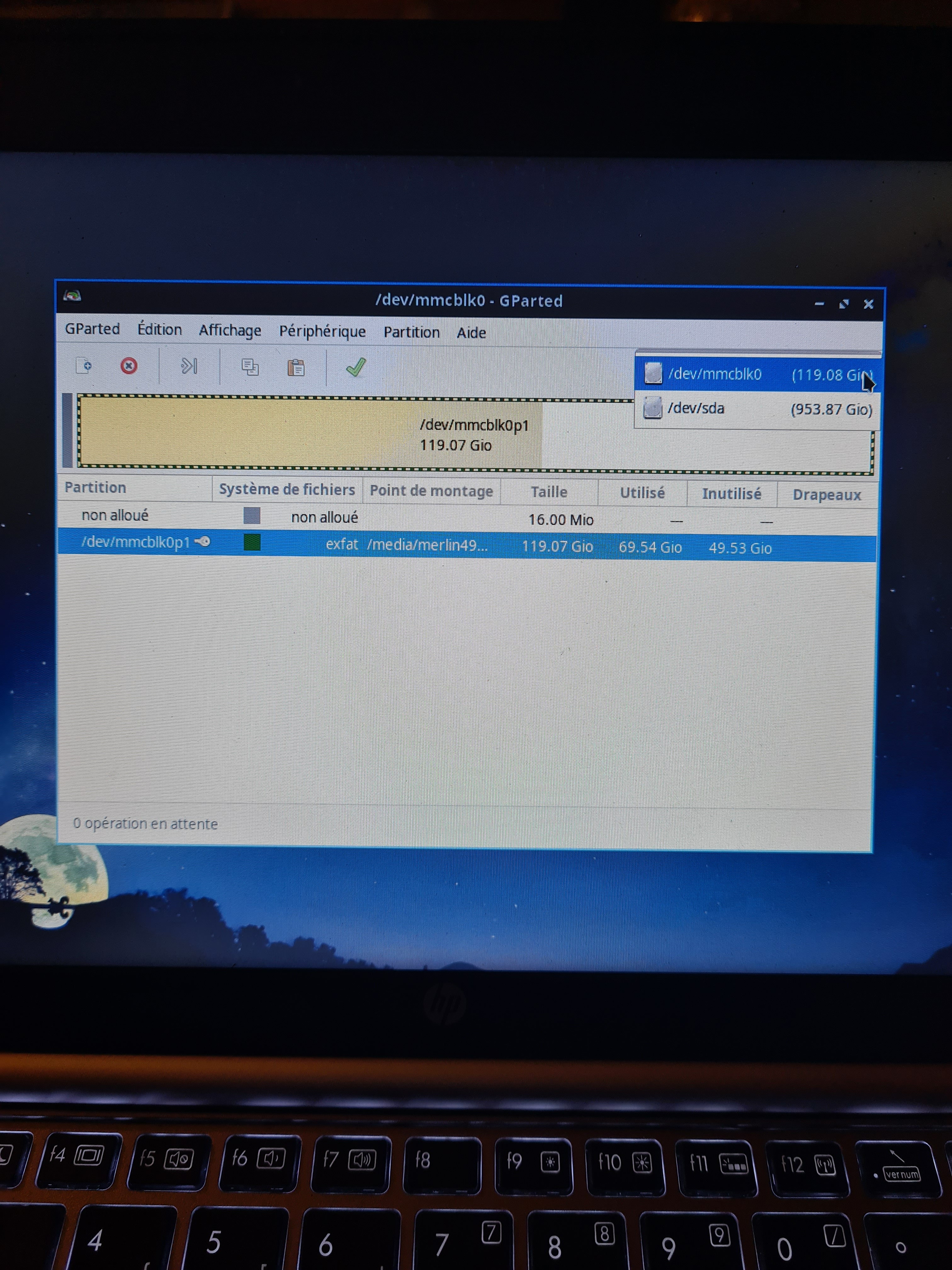Click the Inutilisé column header
This screenshot has height=1270, width=952.
point(732,494)
